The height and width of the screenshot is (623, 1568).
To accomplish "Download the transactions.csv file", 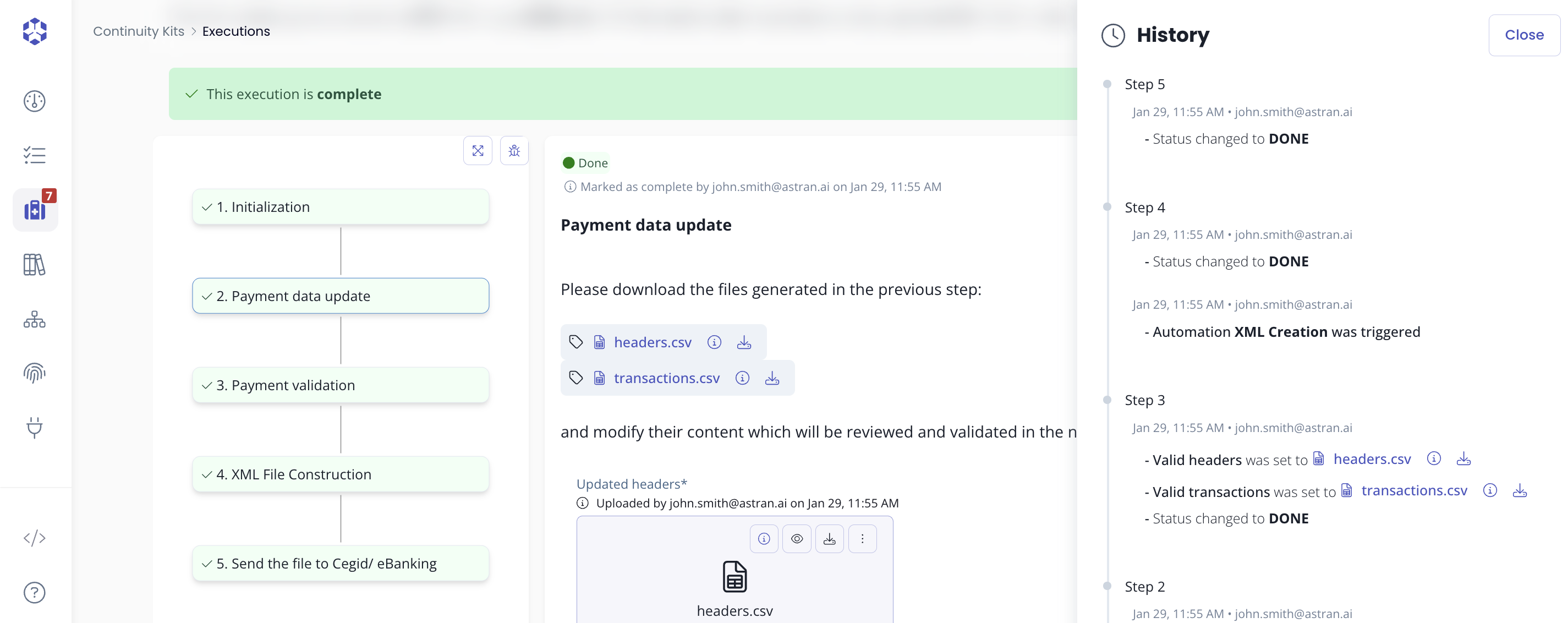I will coord(772,378).
